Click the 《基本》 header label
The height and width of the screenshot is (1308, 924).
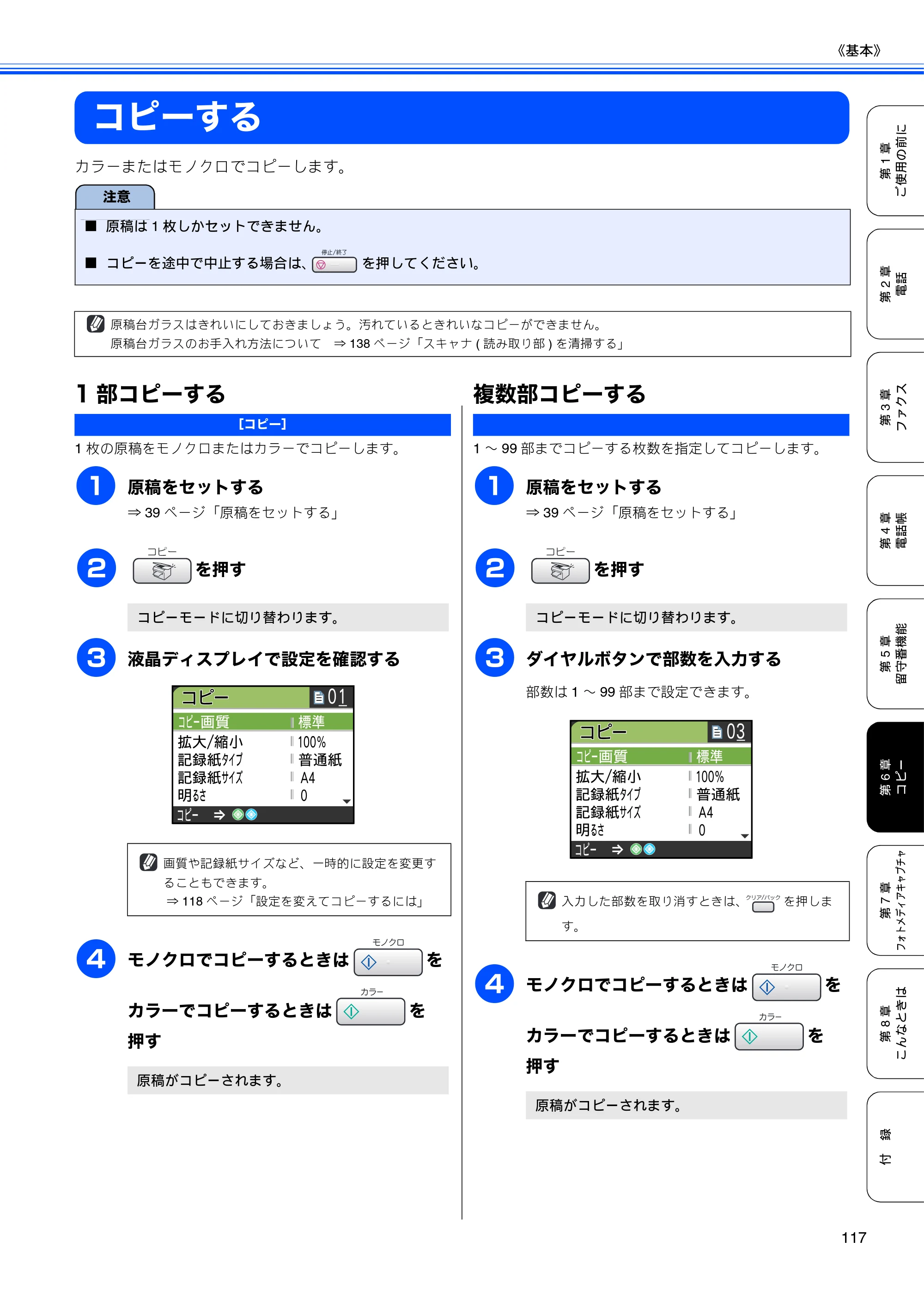click(x=859, y=51)
